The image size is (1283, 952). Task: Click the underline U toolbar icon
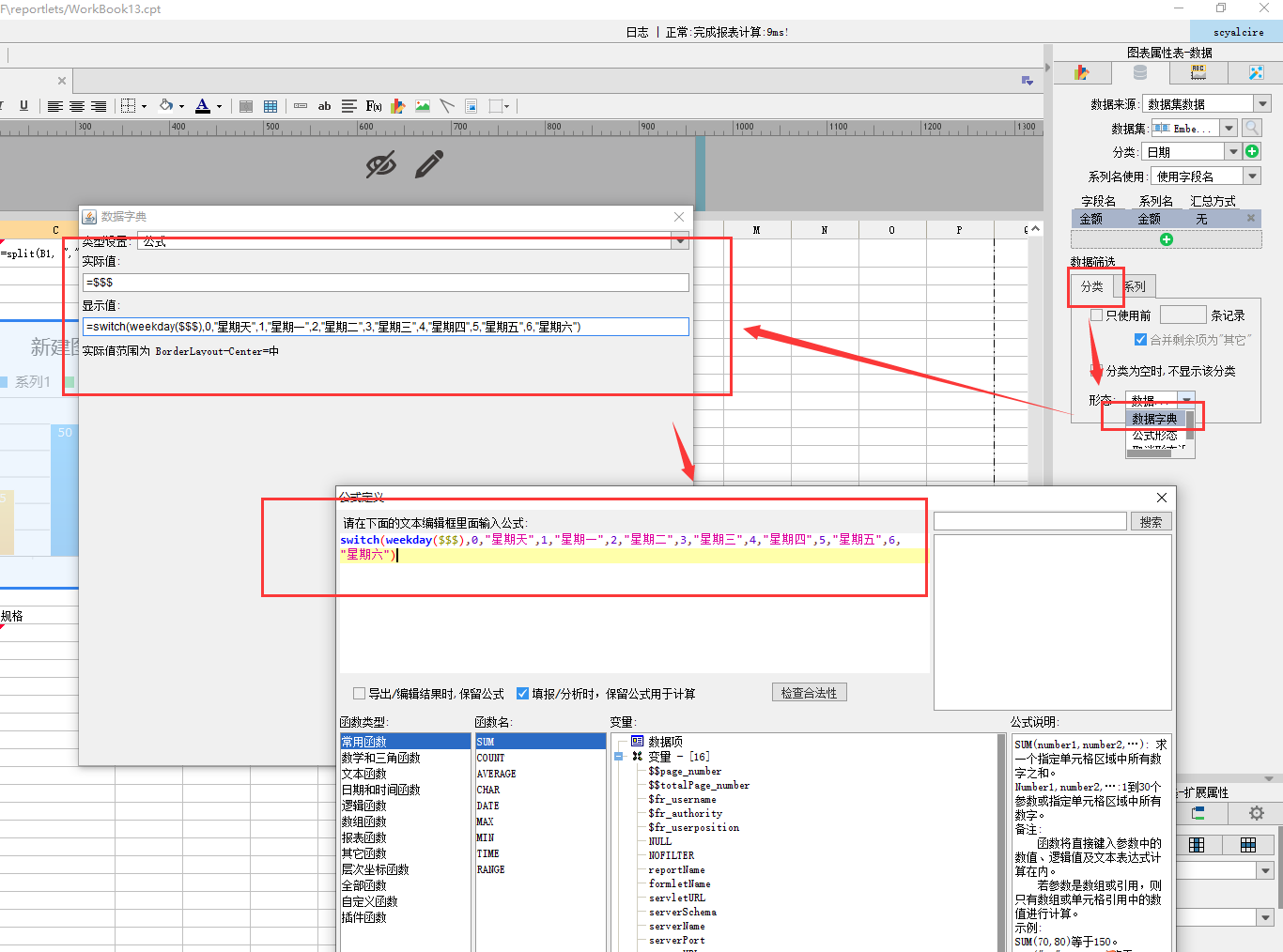23,106
